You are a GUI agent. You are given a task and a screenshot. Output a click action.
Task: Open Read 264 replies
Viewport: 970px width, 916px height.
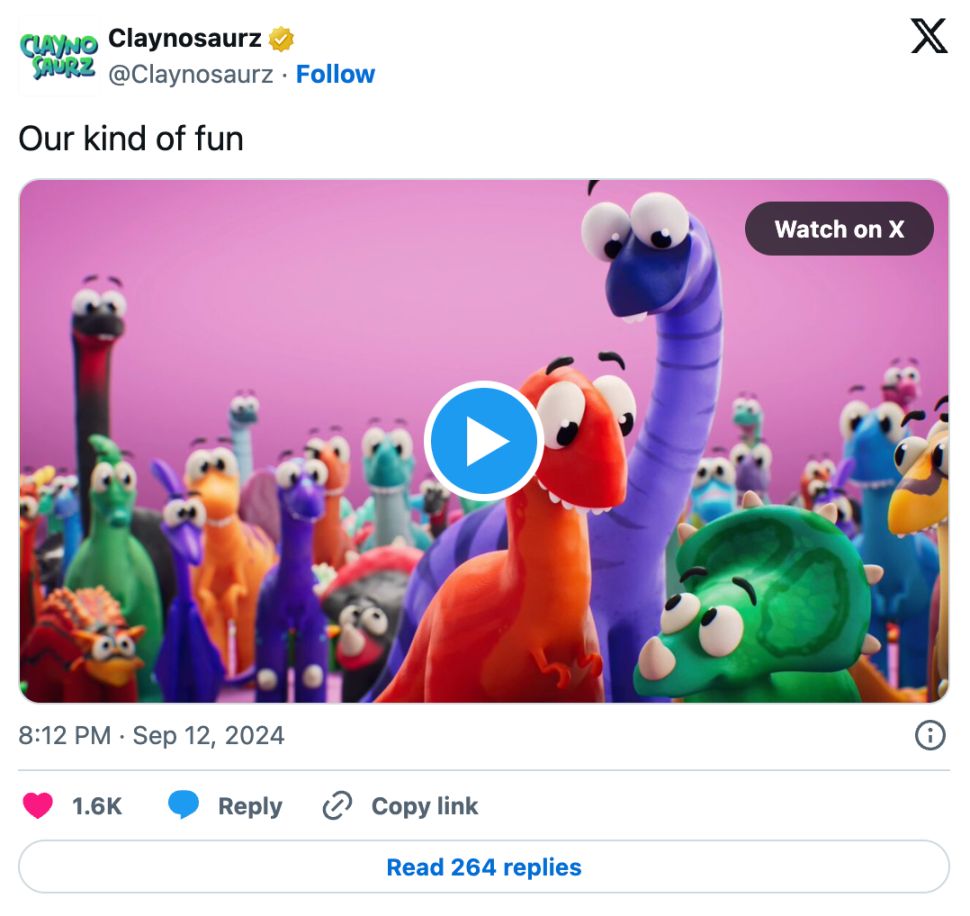484,866
